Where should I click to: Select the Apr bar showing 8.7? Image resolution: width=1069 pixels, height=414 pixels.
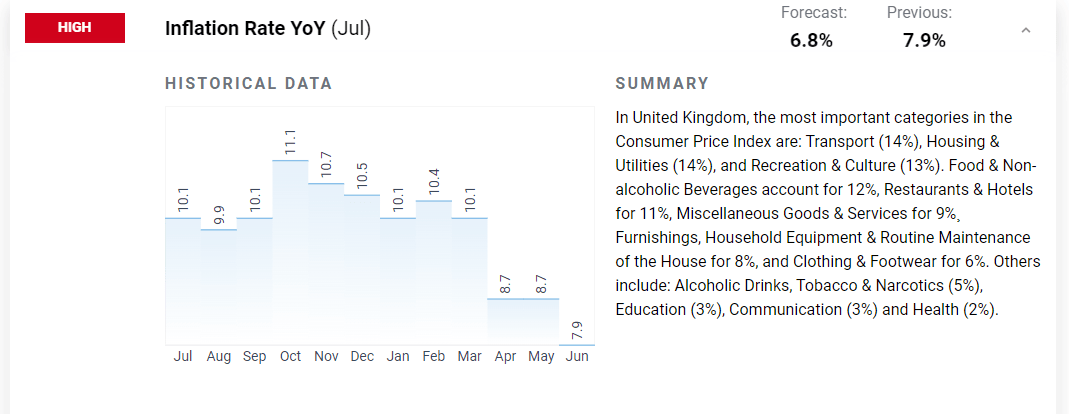click(505, 321)
